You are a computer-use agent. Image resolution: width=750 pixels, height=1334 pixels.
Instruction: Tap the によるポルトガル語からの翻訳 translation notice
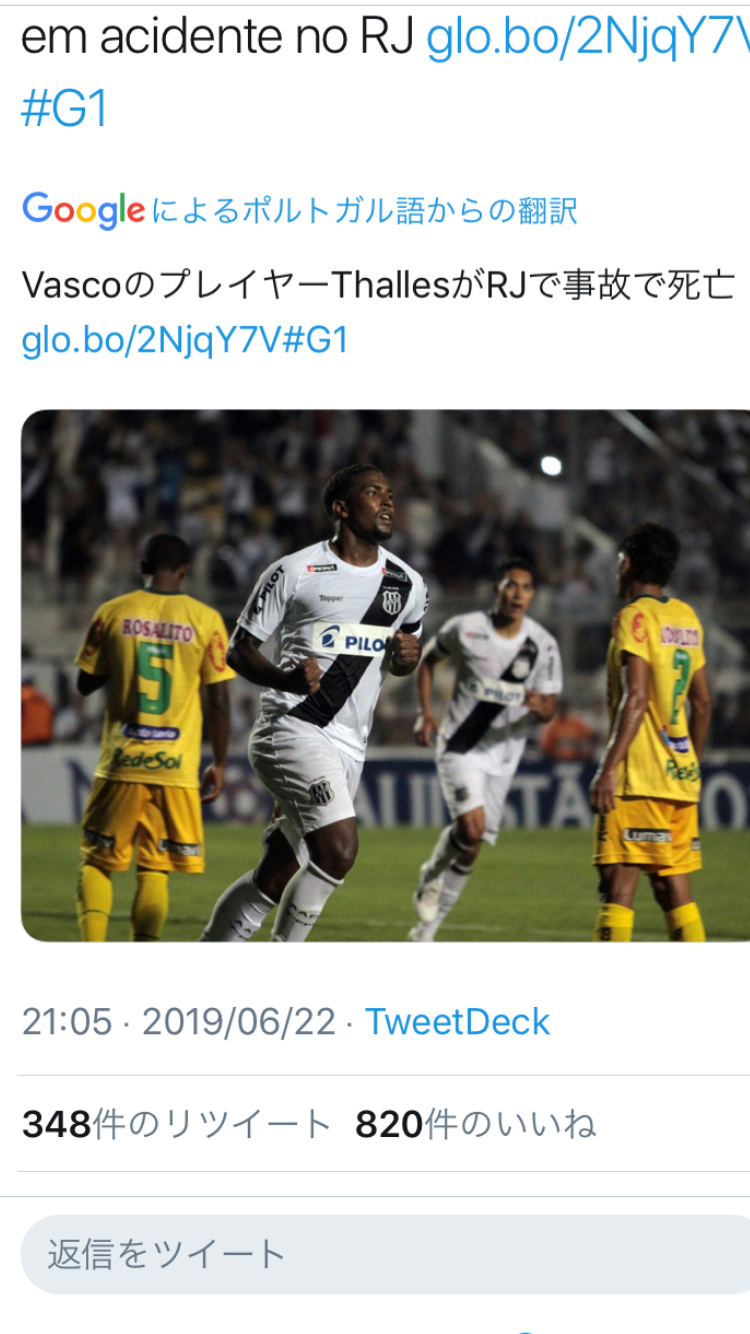pyautogui.click(x=364, y=211)
